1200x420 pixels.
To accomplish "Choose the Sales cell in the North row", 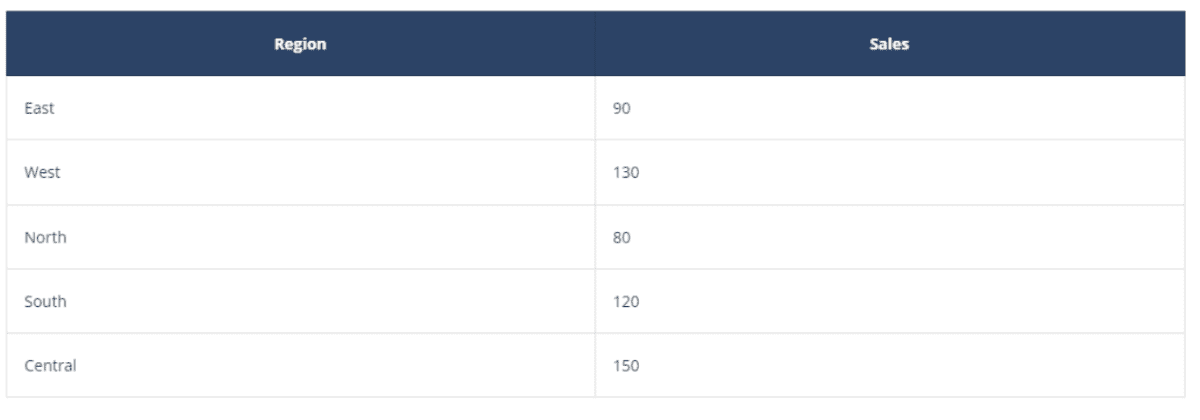I will tap(890, 237).
